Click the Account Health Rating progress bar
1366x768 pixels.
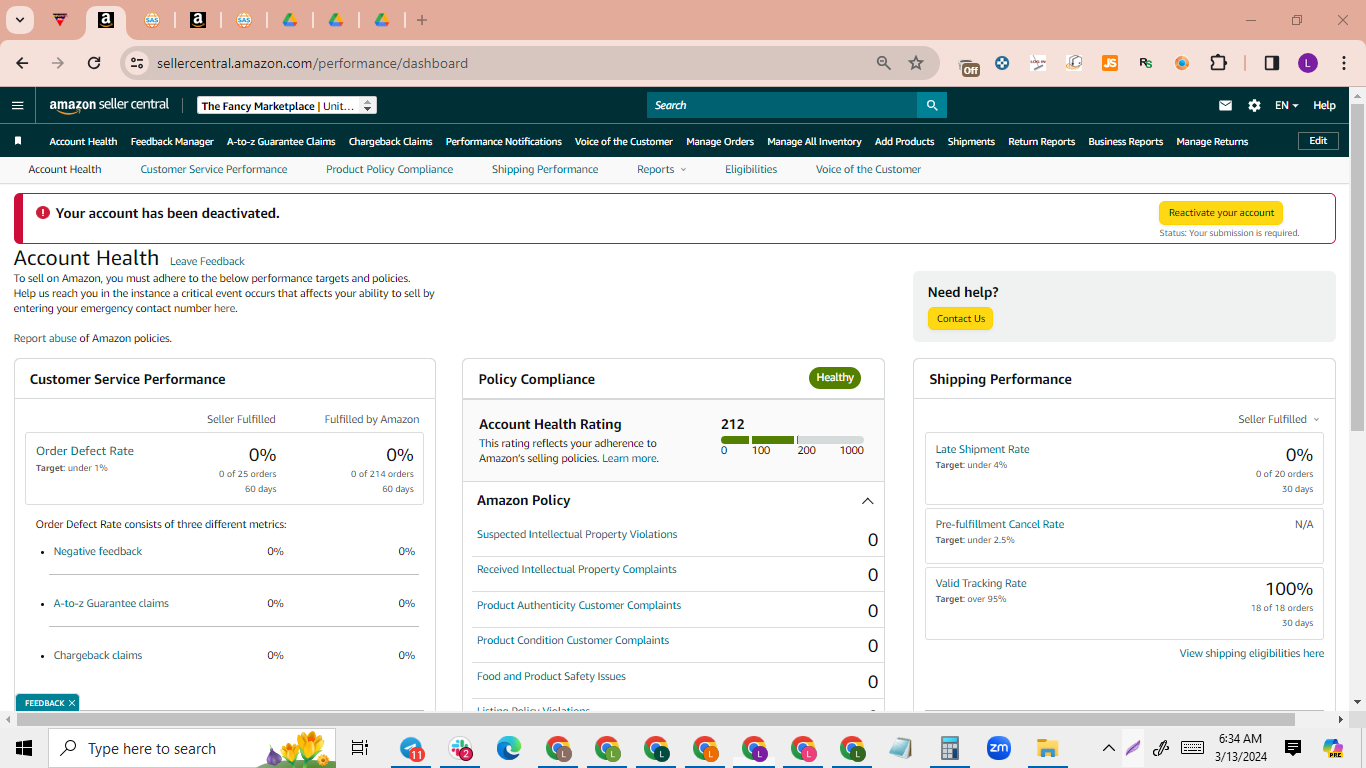(x=792, y=440)
